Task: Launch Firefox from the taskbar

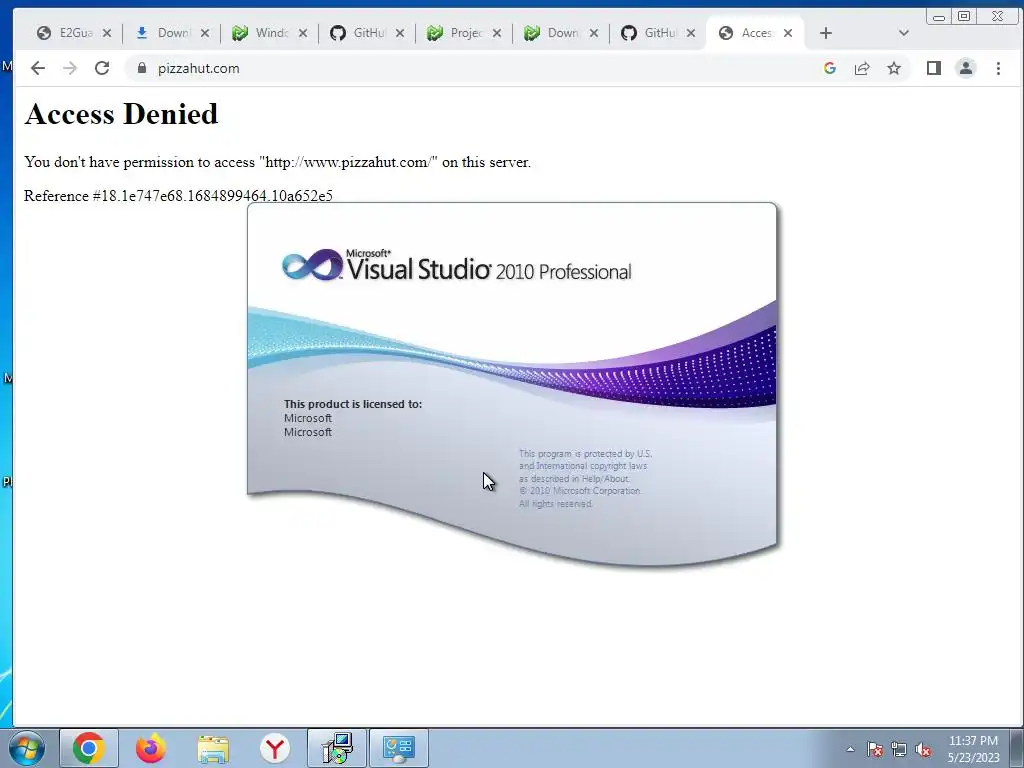Action: pos(151,748)
